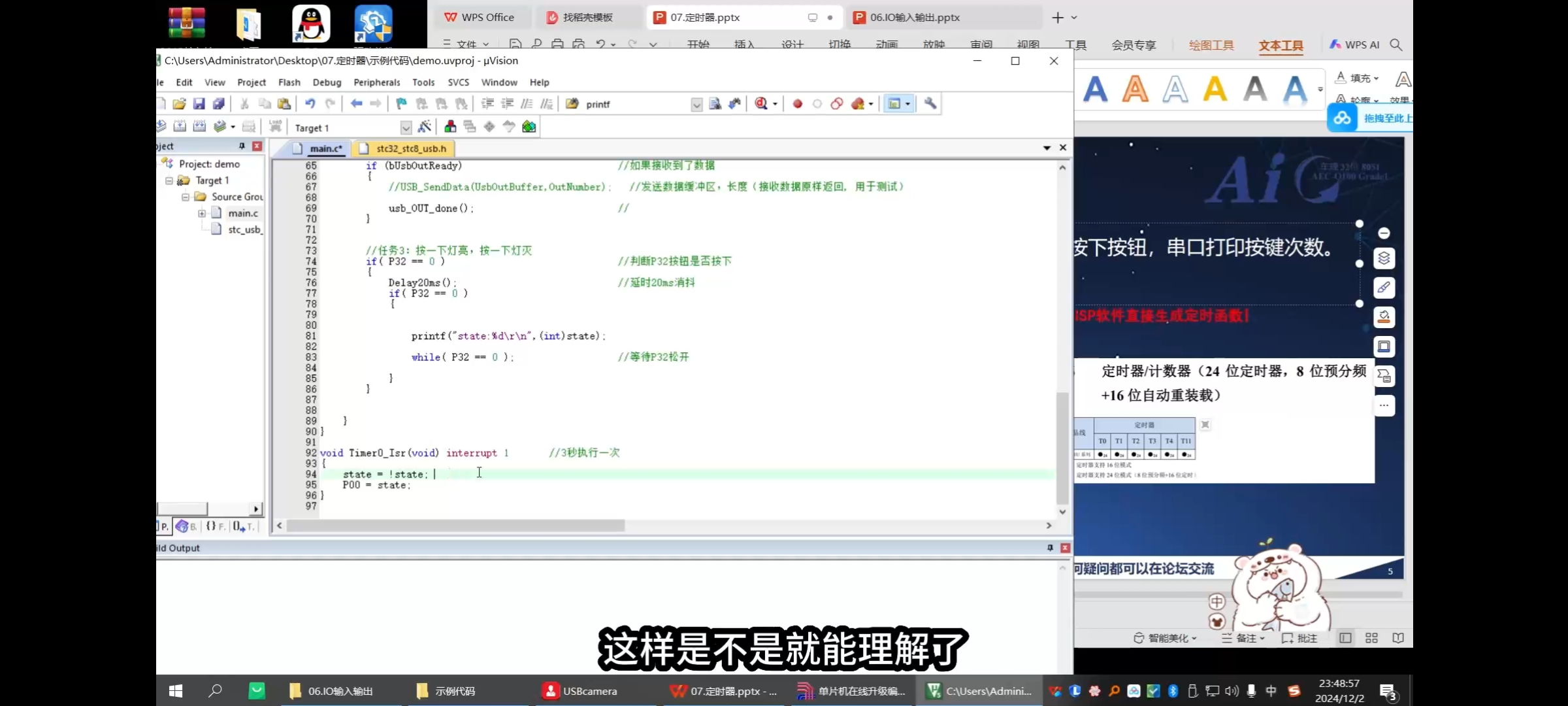Open the Target 1 dropdown
1568x706 pixels.
(x=406, y=128)
